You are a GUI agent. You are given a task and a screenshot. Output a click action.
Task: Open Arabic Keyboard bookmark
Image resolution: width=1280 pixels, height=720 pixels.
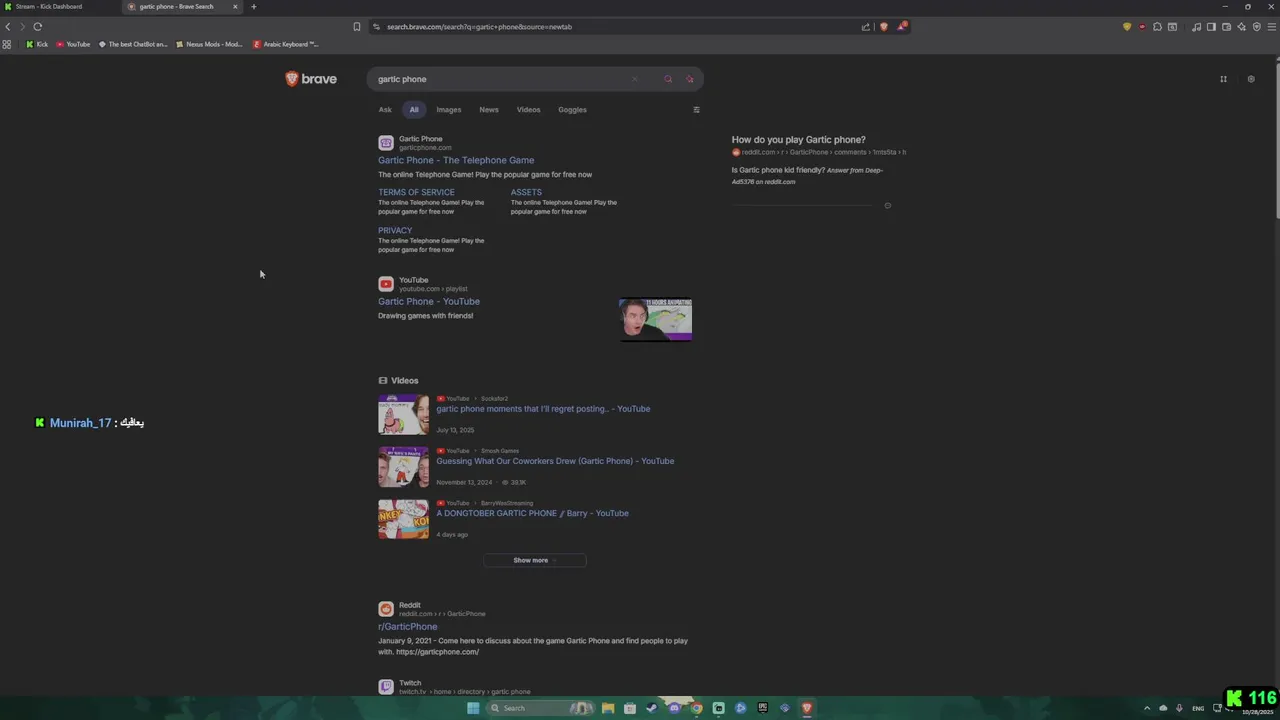(x=286, y=44)
